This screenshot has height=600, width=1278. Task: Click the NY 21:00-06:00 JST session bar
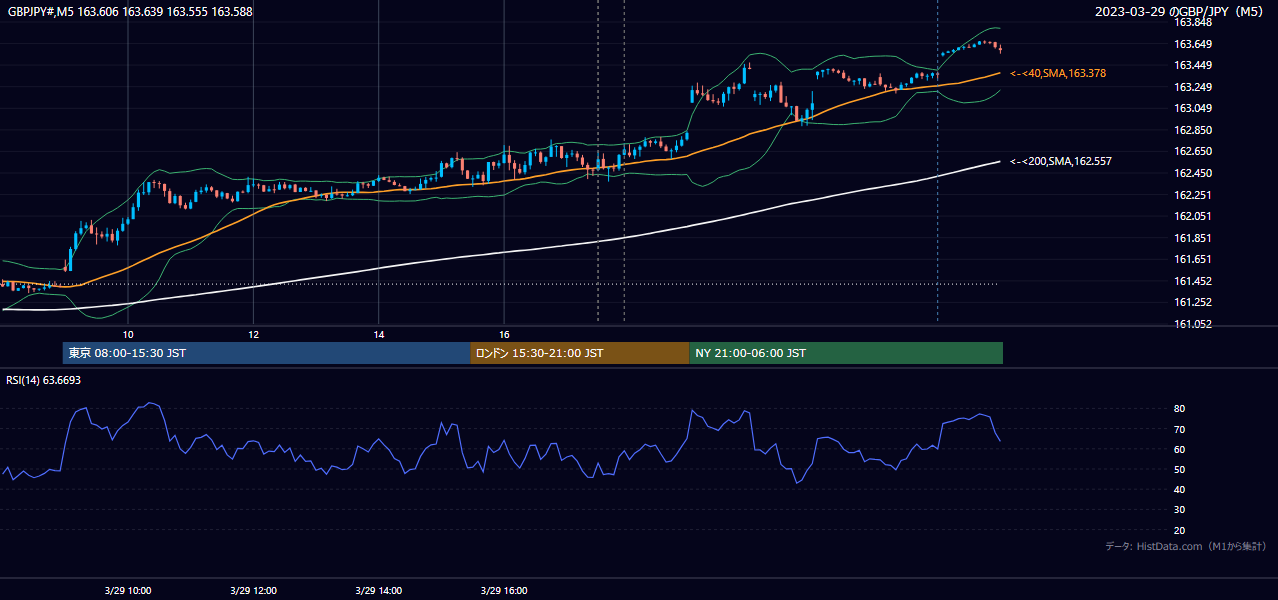pyautogui.click(x=846, y=353)
